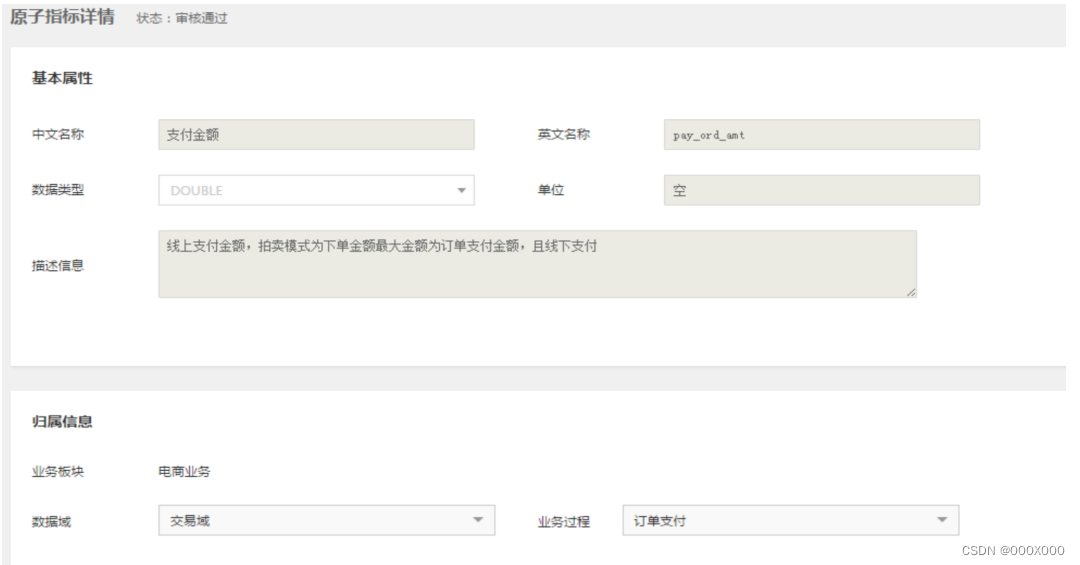Click the 英文名称 field showing pay_ord_amt
This screenshot has height=565, width=1080.
pos(822,135)
